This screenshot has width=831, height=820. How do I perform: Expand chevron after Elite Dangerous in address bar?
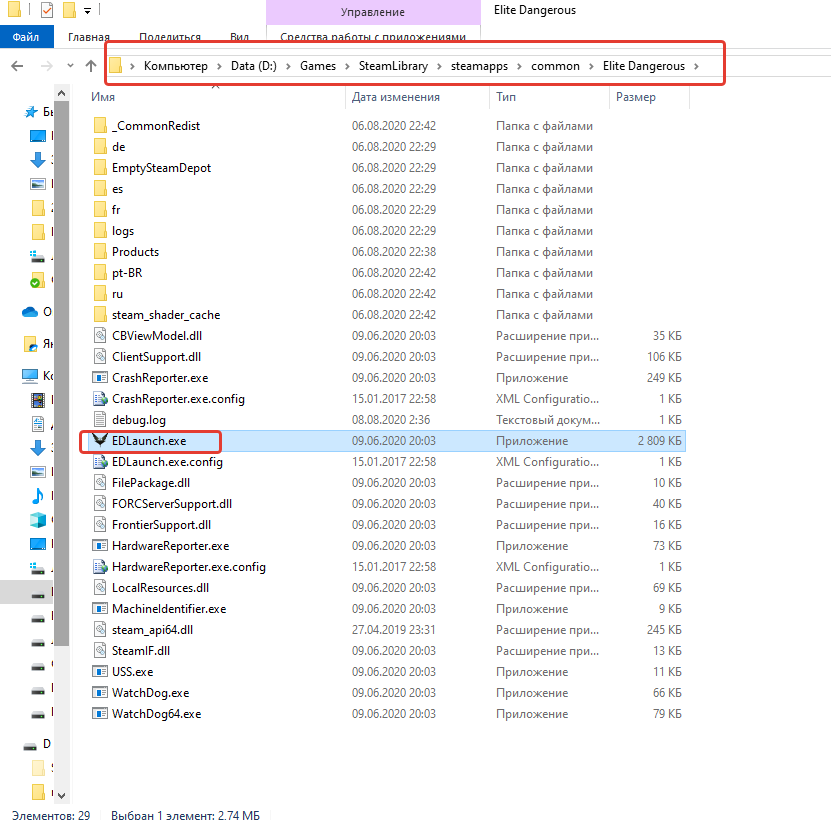696,66
